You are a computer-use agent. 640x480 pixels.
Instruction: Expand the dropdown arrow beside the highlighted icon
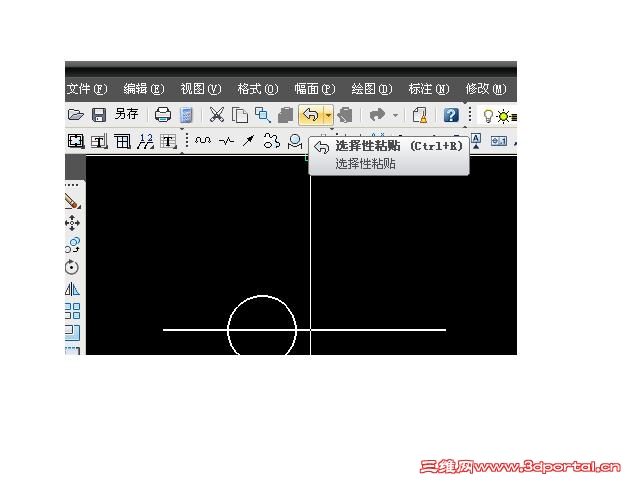tap(328, 116)
